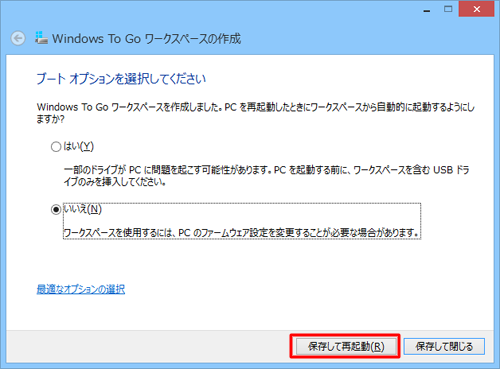Select the いいえ(N) radio button
Image resolution: width=500 pixels, height=369 pixels.
[56, 209]
